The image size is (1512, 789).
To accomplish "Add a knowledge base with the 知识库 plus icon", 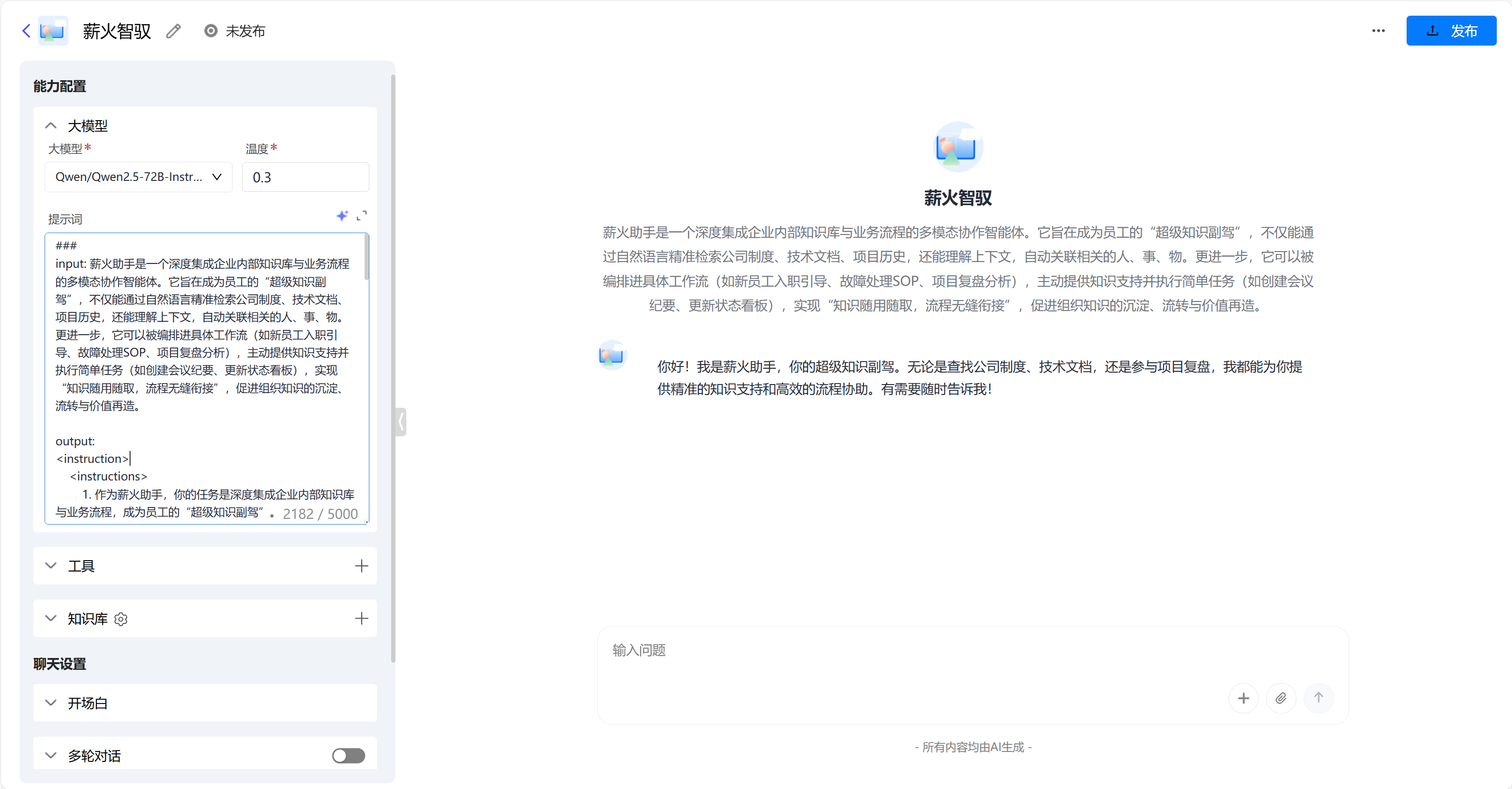I will 362,618.
